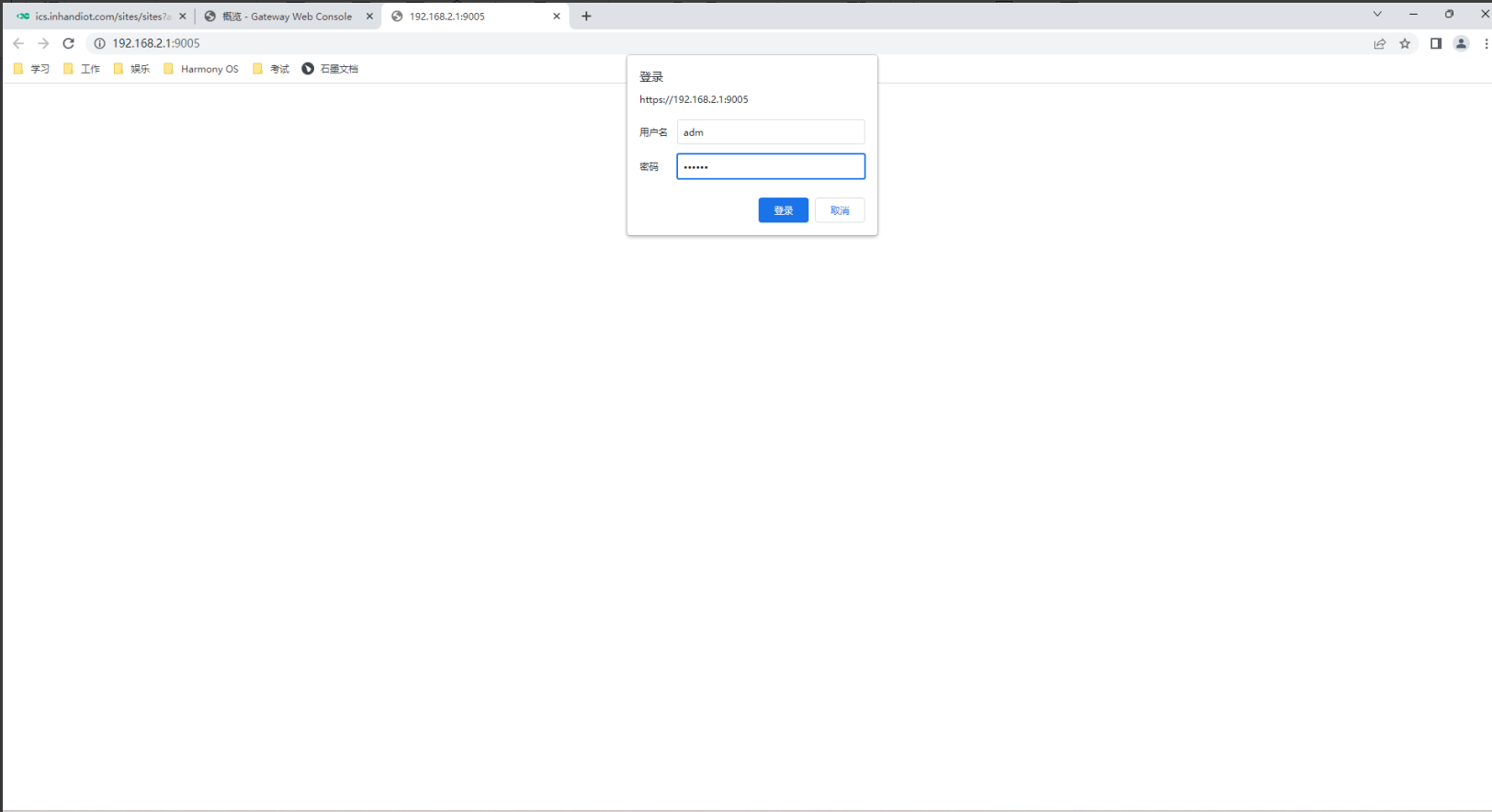Open new tab with plus icon
This screenshot has height=812, width=1492.
[x=586, y=16]
